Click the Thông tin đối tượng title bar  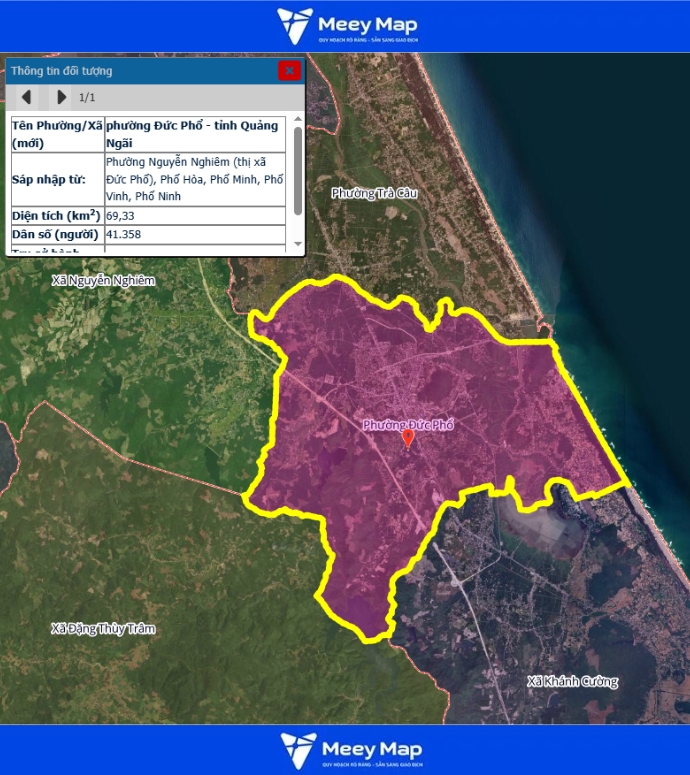point(140,71)
